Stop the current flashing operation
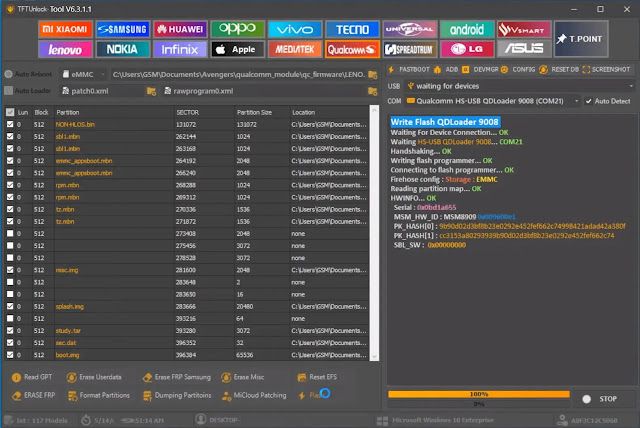The width and height of the screenshot is (640, 428). tap(600, 399)
